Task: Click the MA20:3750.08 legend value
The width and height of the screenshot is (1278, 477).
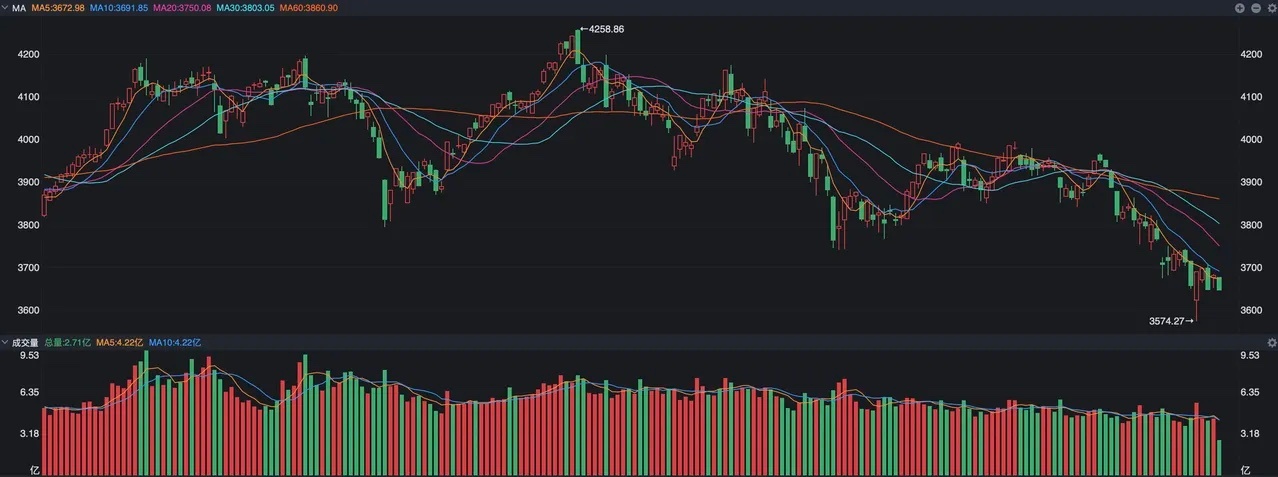Action: click(x=183, y=8)
